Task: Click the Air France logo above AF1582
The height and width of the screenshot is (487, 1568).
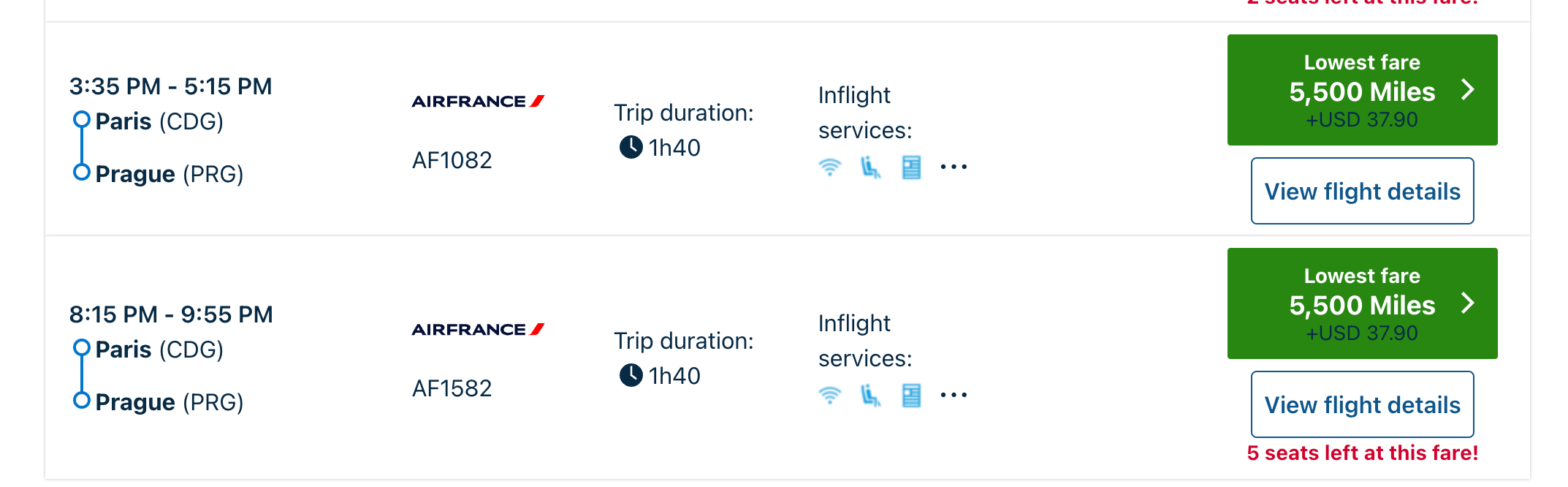Action: pyautogui.click(x=478, y=329)
